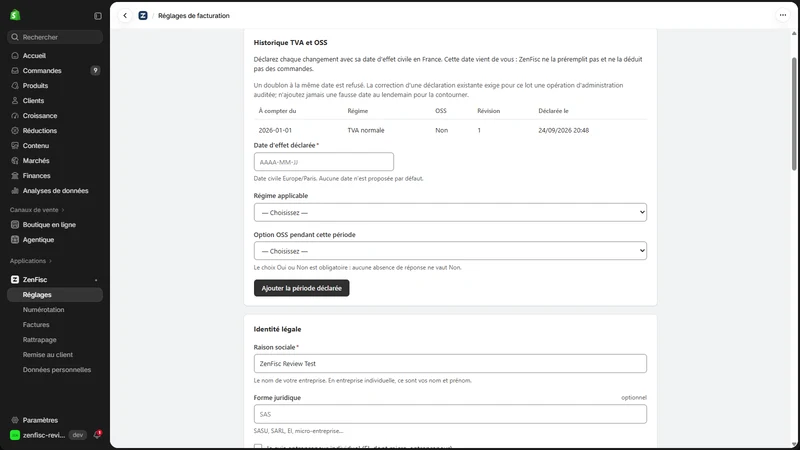Open the three-dots more actions menu

pos(783,15)
